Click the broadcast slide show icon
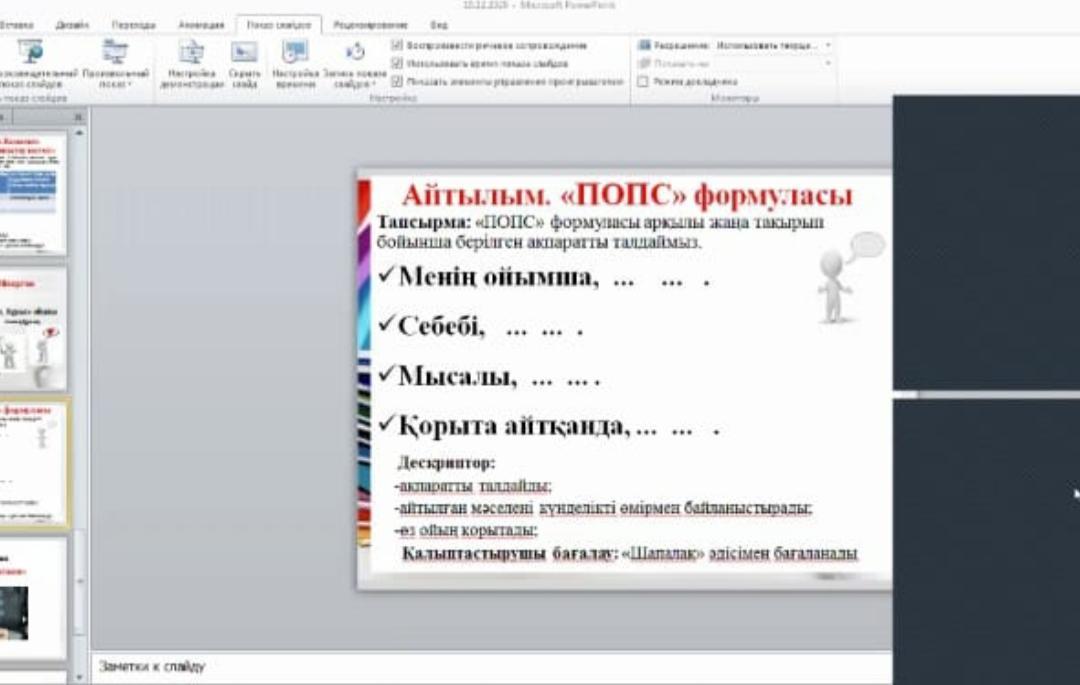 pyautogui.click(x=30, y=52)
